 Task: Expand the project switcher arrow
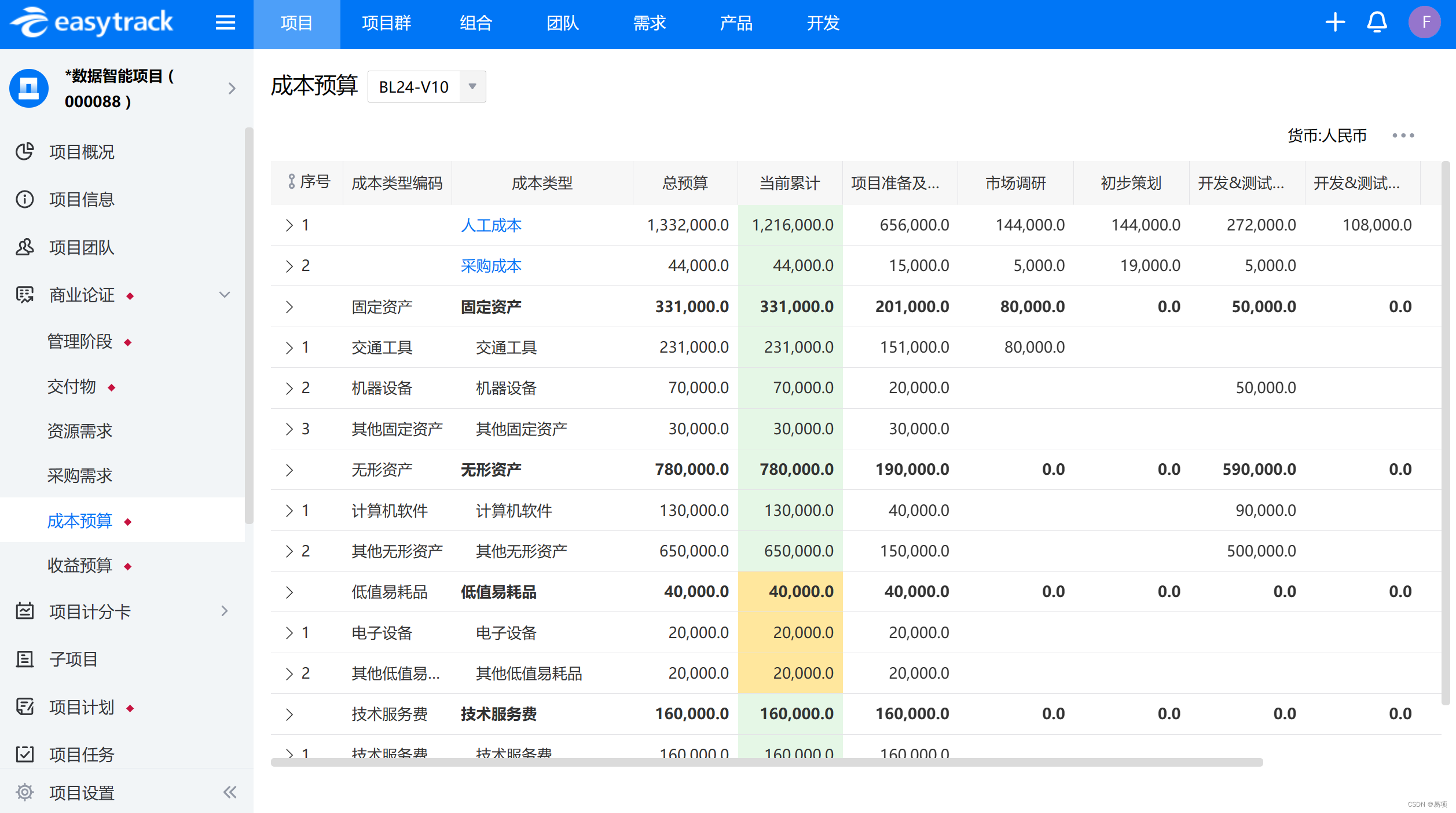tap(232, 88)
